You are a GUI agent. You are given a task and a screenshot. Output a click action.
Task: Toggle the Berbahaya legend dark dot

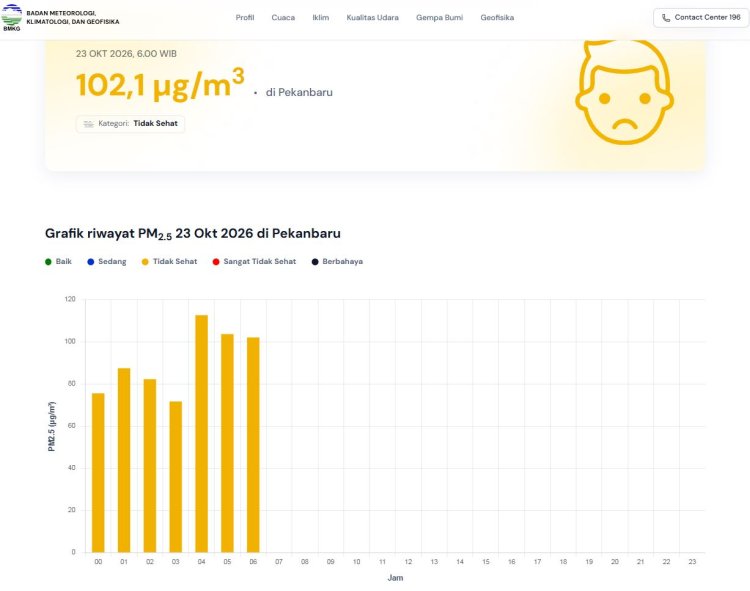(x=315, y=262)
